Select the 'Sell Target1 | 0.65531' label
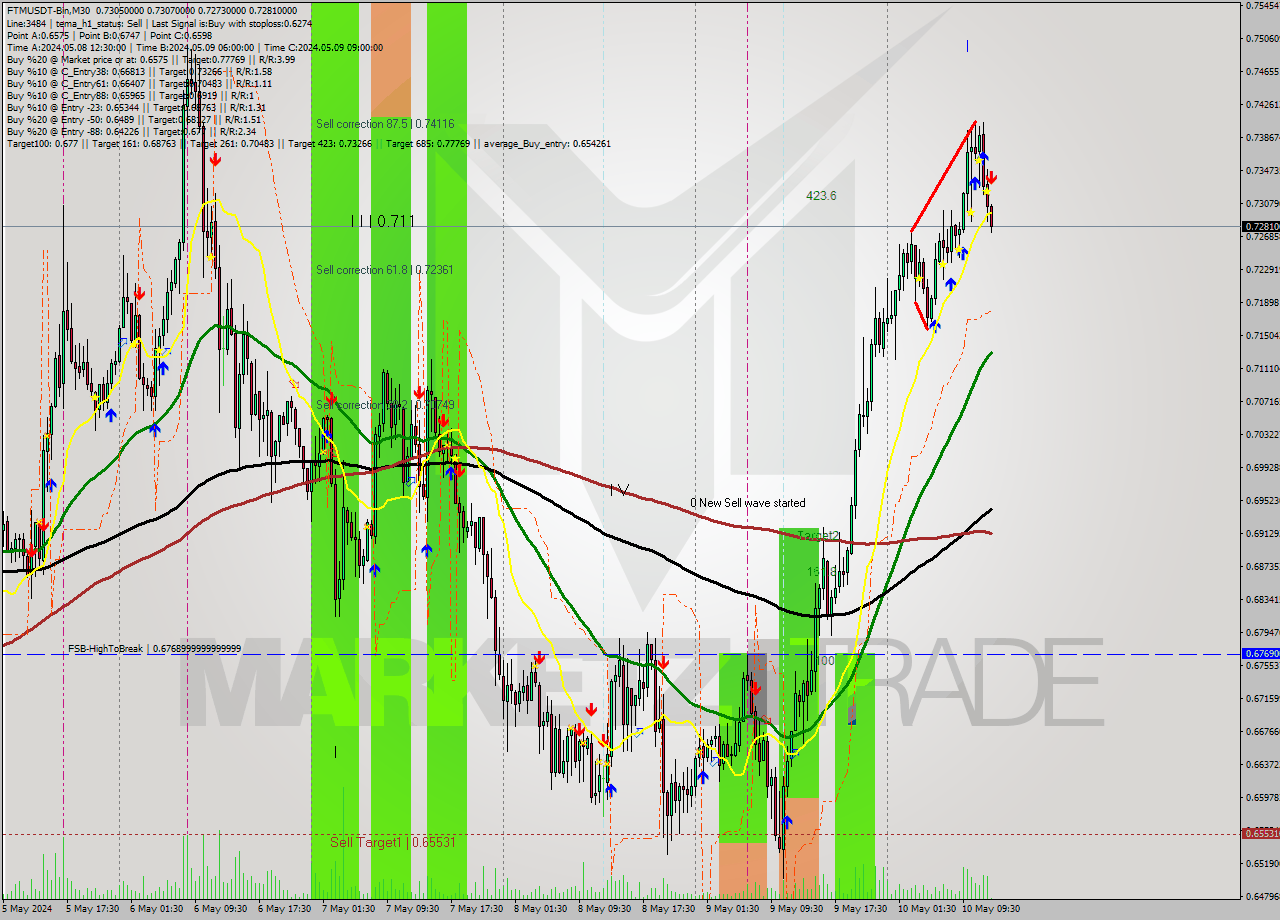The image size is (1280, 920). (393, 842)
